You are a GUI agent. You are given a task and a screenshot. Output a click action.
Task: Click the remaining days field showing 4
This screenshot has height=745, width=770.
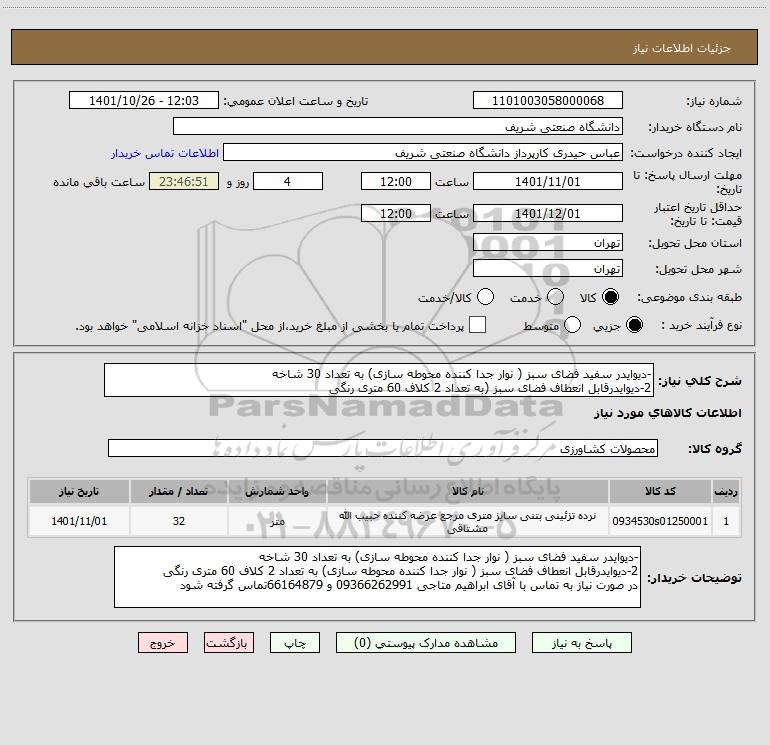[x=288, y=181]
